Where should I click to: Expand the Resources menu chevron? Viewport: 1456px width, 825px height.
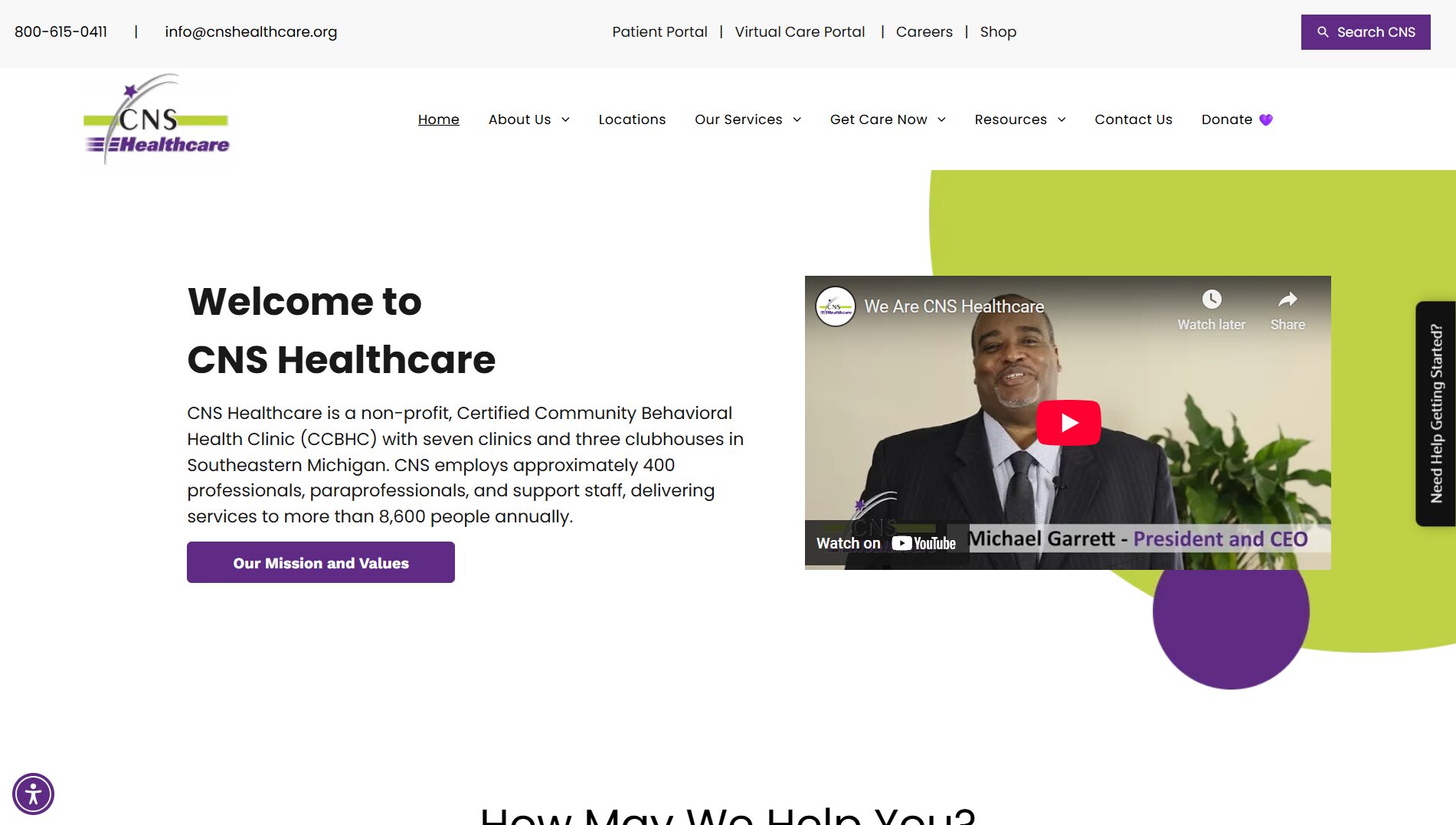(x=1062, y=119)
